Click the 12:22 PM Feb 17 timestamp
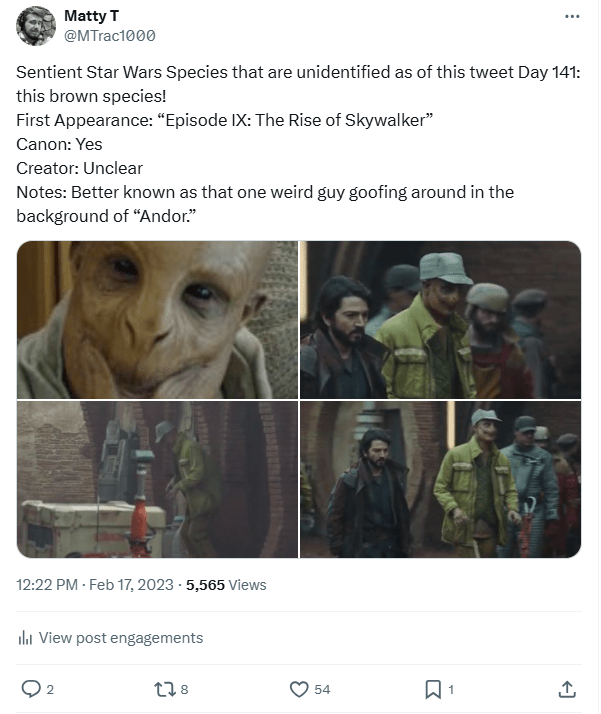Screen dimensions: 601x714 pyautogui.click(x=95, y=585)
